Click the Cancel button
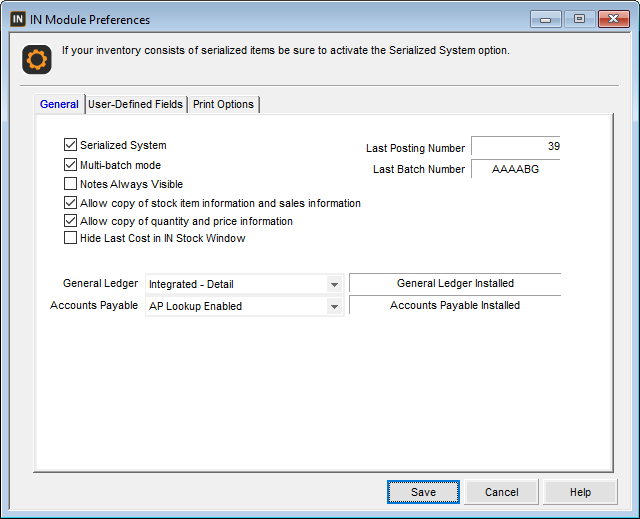This screenshot has width=640, height=519. [x=501, y=492]
